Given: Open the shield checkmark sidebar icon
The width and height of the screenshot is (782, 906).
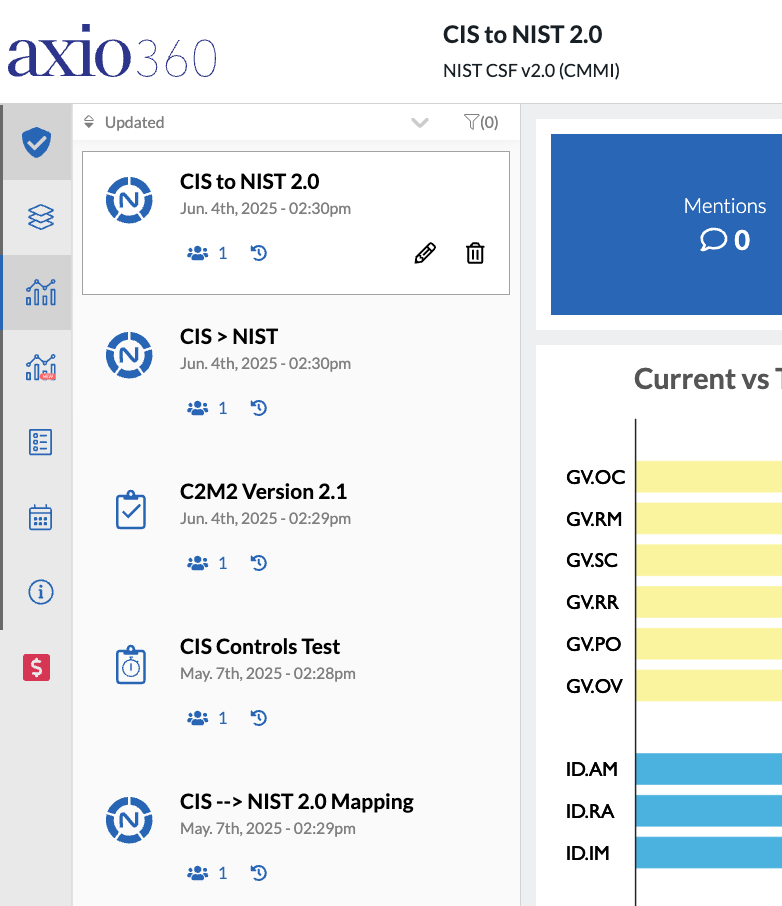Looking at the screenshot, I should tap(36, 142).
